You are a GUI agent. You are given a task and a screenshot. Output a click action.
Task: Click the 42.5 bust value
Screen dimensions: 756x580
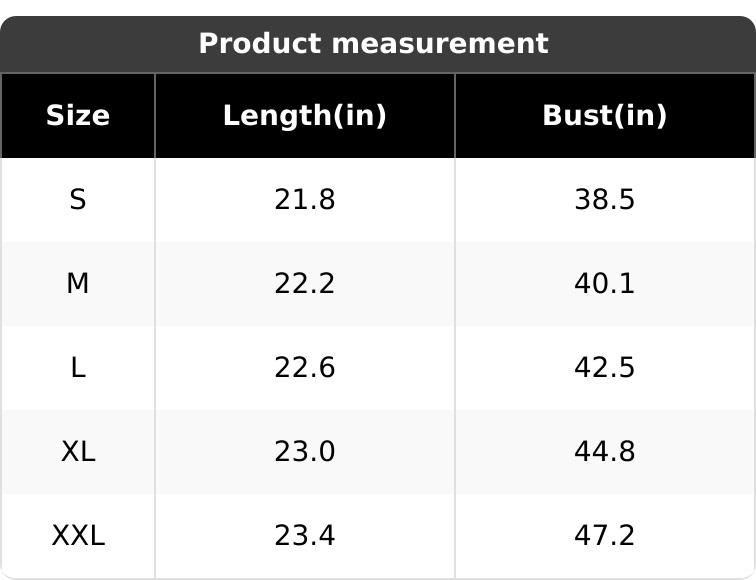(604, 368)
